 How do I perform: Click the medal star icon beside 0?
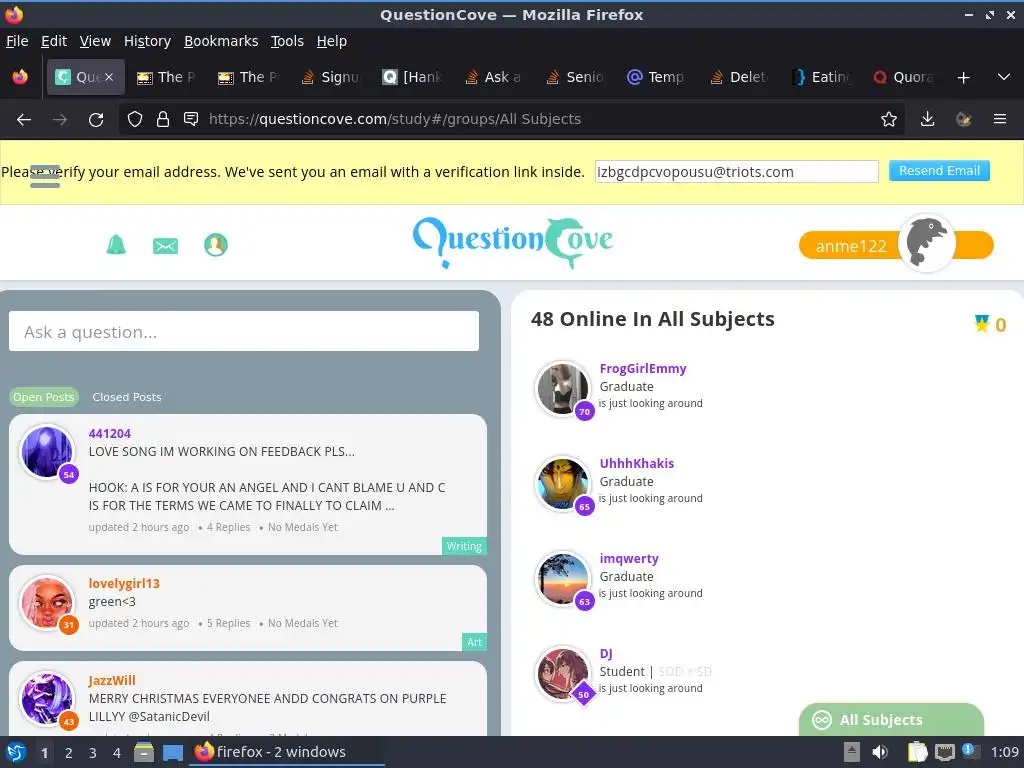(x=982, y=323)
